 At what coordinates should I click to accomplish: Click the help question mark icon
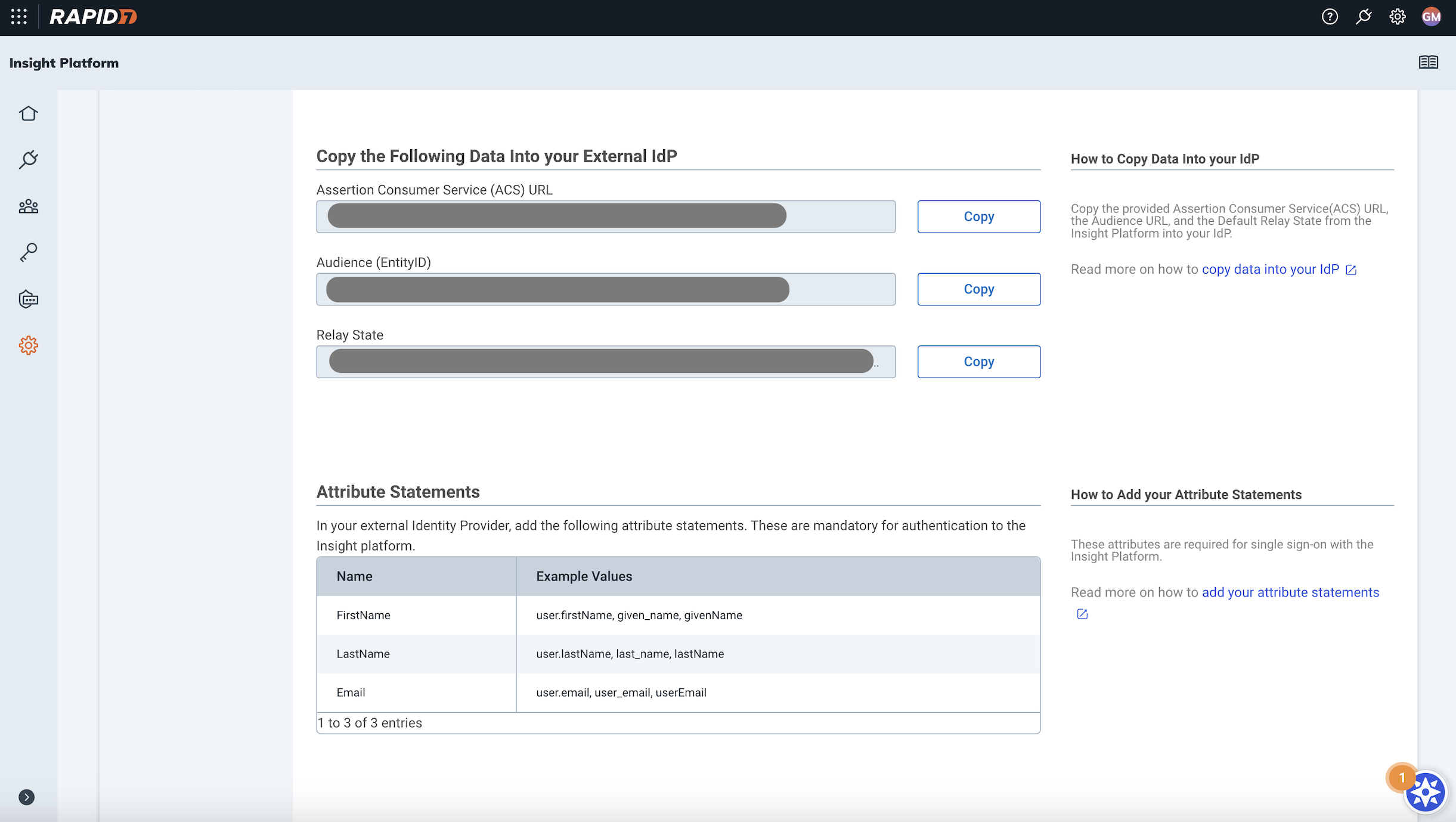1329,17
